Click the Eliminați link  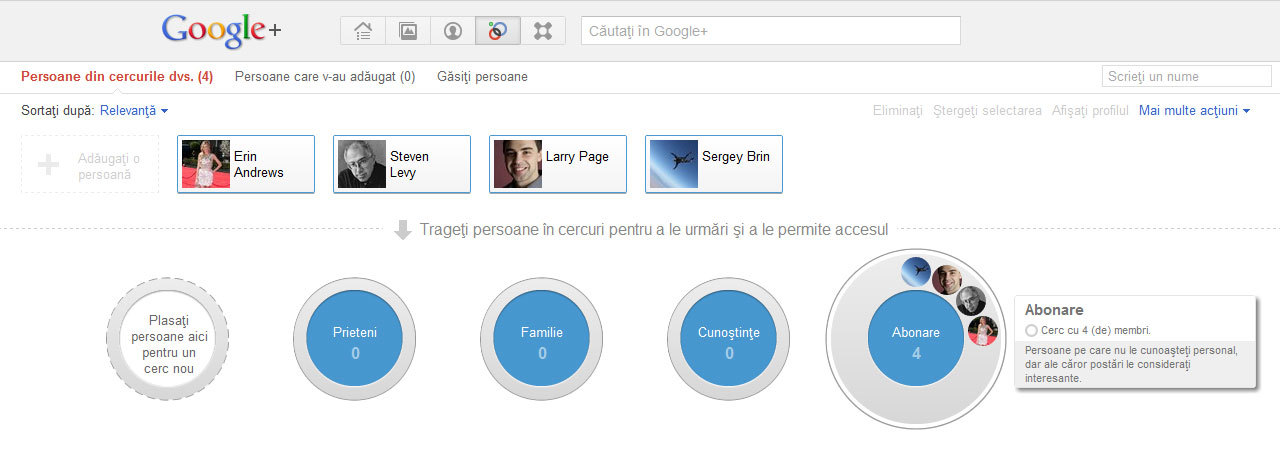click(x=898, y=110)
